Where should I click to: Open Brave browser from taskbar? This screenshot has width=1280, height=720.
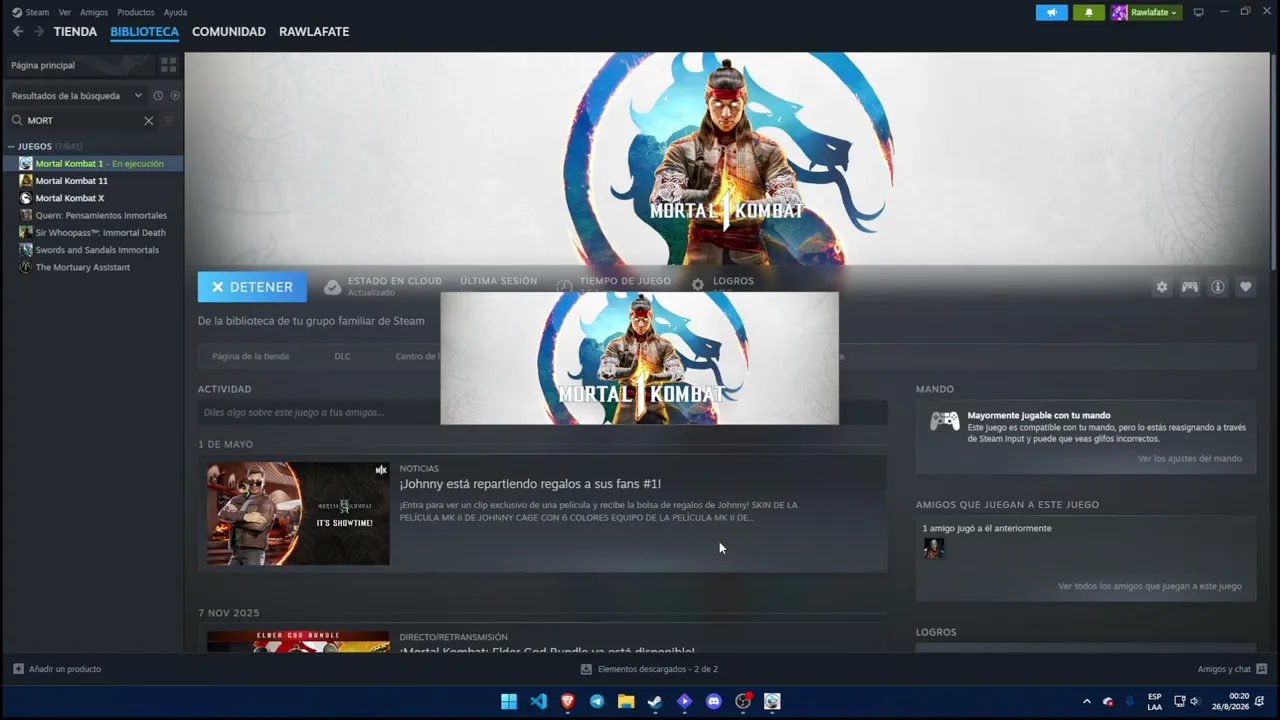point(567,701)
